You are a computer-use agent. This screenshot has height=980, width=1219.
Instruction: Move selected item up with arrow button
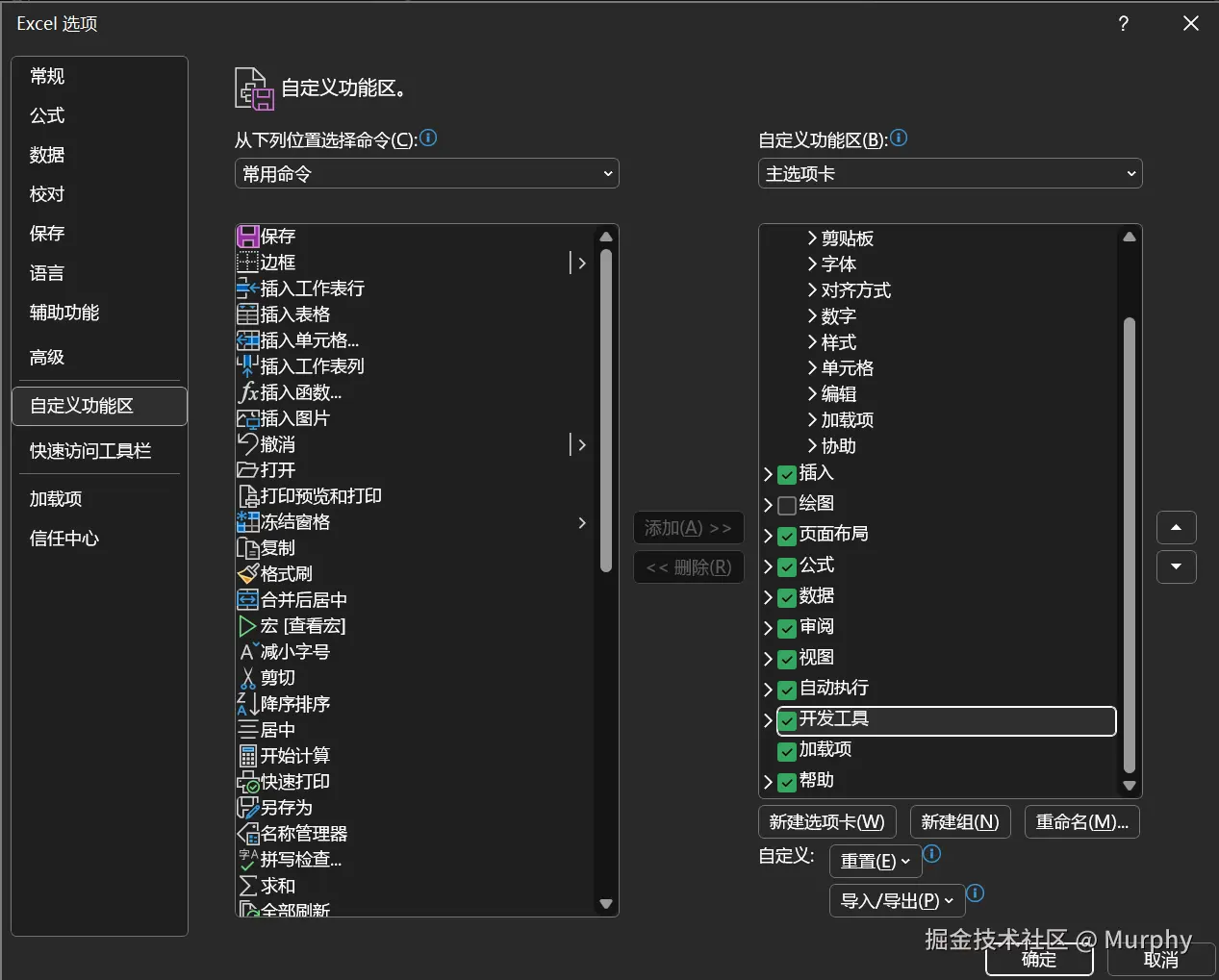1176,527
